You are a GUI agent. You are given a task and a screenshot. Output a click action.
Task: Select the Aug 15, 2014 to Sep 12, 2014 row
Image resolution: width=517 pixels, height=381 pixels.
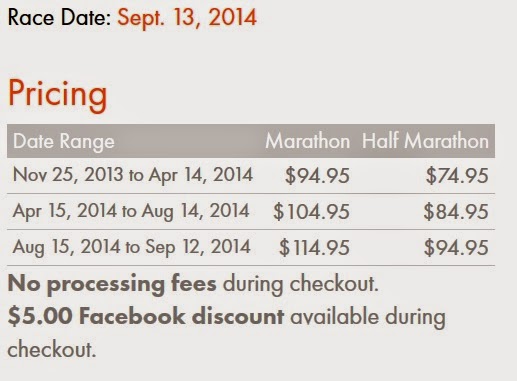[x=251, y=248]
